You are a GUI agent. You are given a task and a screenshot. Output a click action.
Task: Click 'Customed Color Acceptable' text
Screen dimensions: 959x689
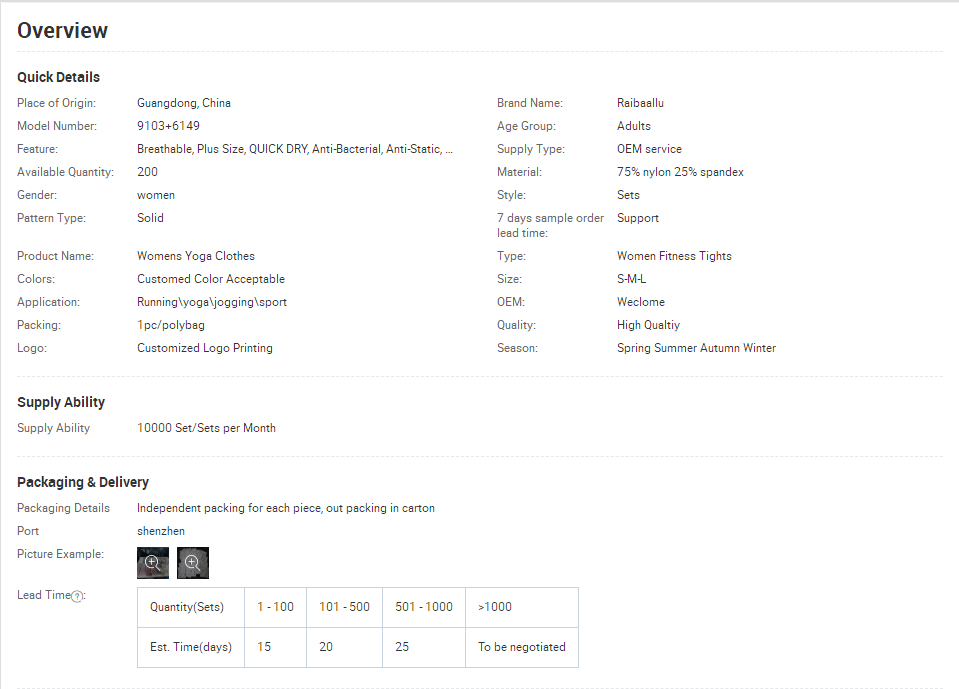pyautogui.click(x=211, y=279)
